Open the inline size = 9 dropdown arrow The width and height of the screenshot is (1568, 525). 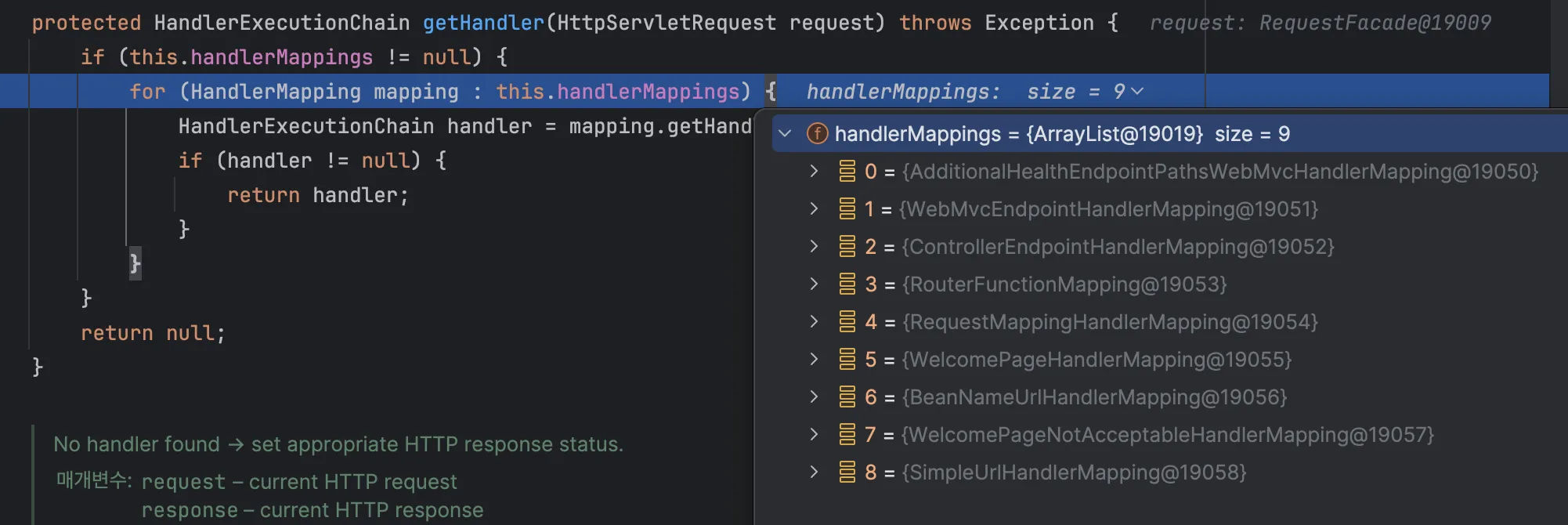[x=1138, y=92]
